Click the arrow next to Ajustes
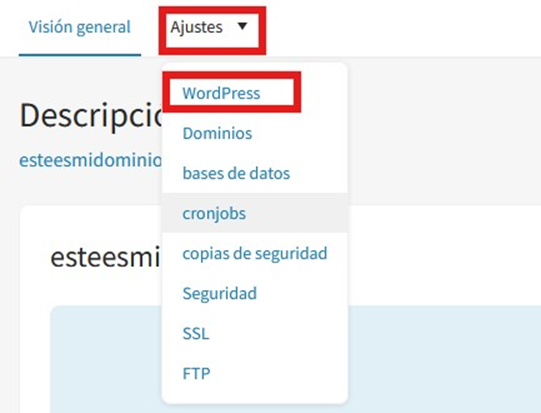The image size is (541, 413). coord(243,26)
